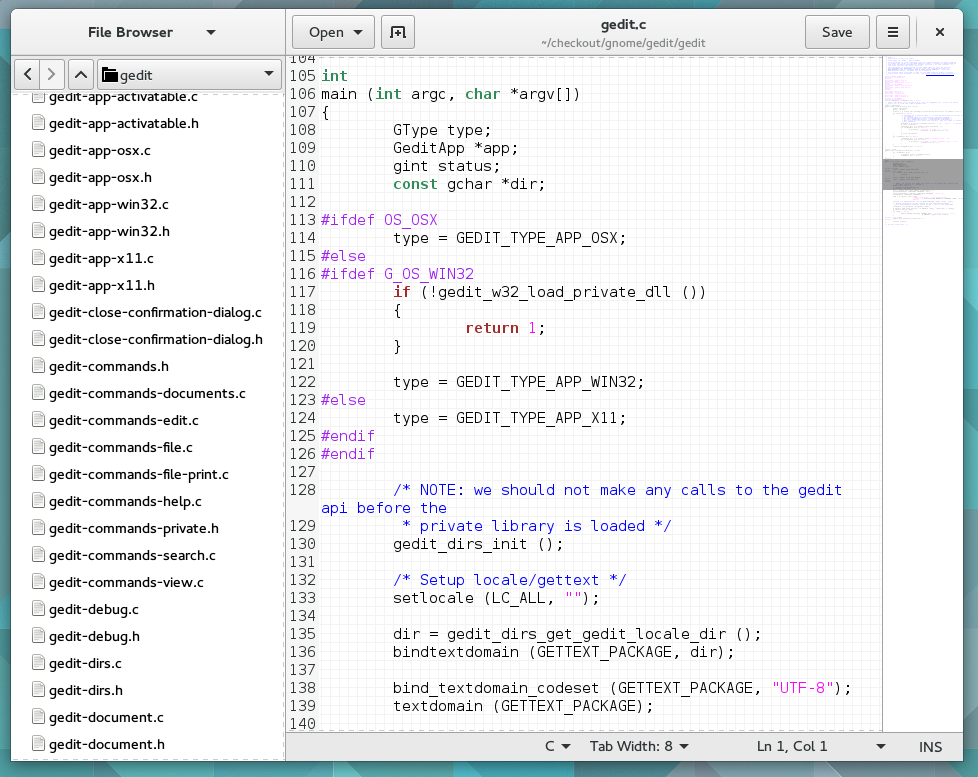Click line number 122 in the gutter
The height and width of the screenshot is (777, 978).
303,382
